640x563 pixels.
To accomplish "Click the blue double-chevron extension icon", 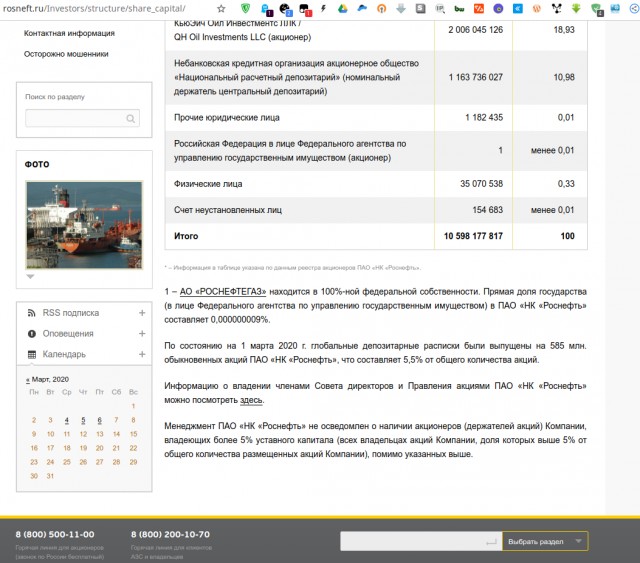I will click(x=518, y=8).
